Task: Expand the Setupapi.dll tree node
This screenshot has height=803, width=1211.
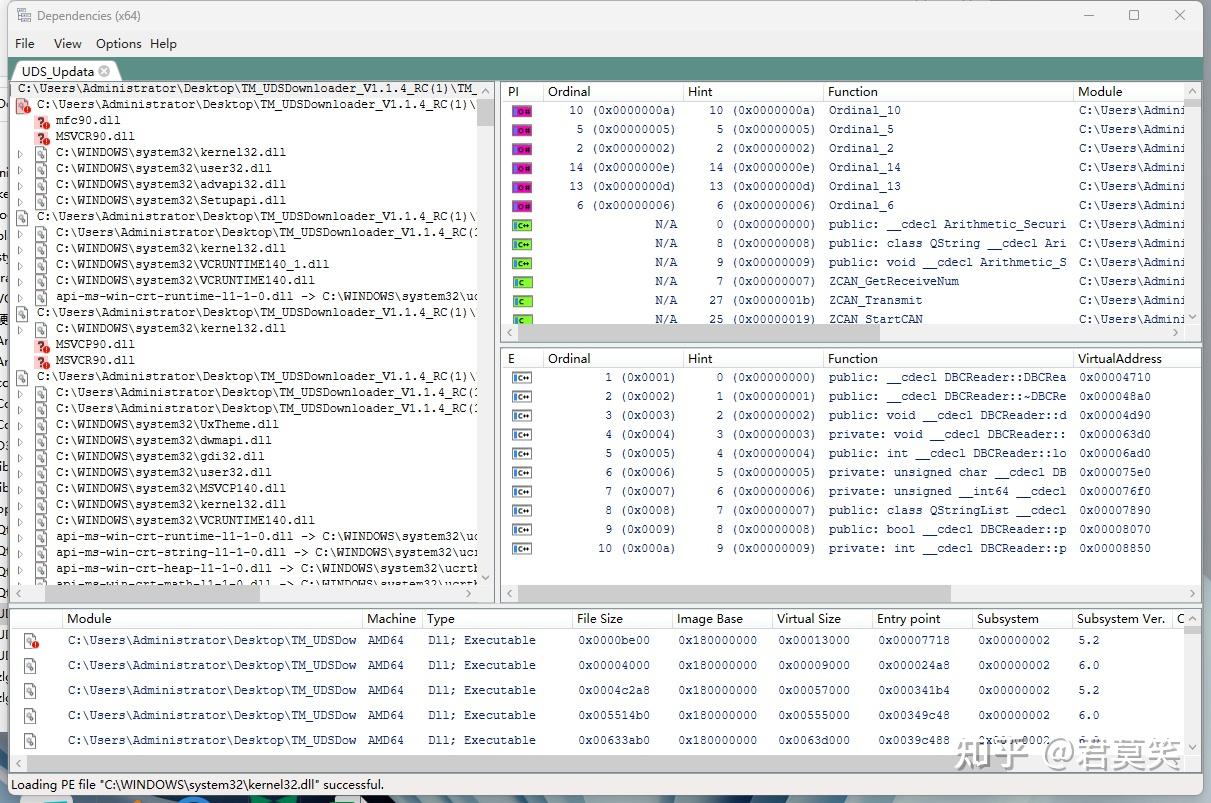Action: click(x=20, y=200)
